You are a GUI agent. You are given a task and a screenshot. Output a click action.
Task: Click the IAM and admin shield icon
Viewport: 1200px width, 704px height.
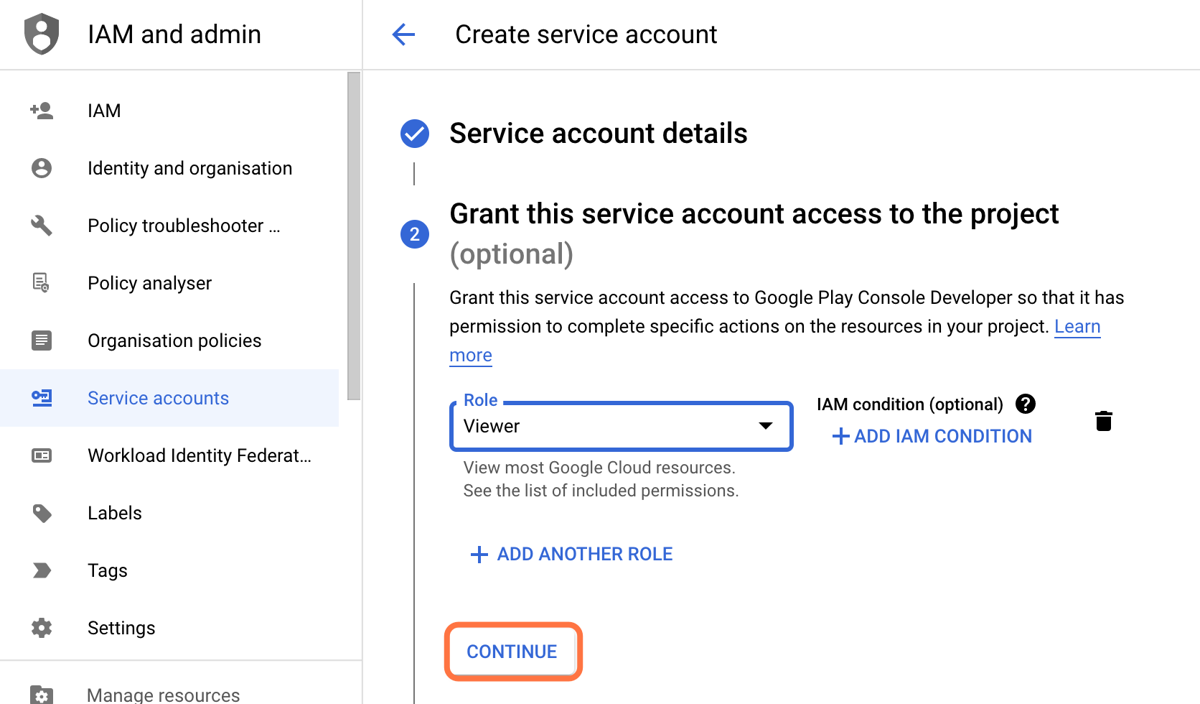pos(41,34)
